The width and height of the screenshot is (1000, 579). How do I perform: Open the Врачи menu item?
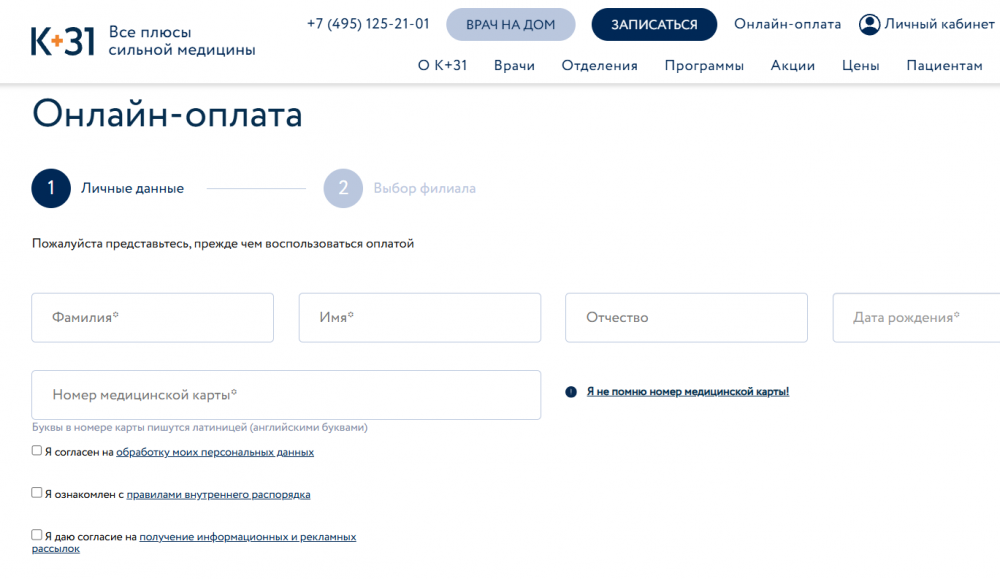514,66
